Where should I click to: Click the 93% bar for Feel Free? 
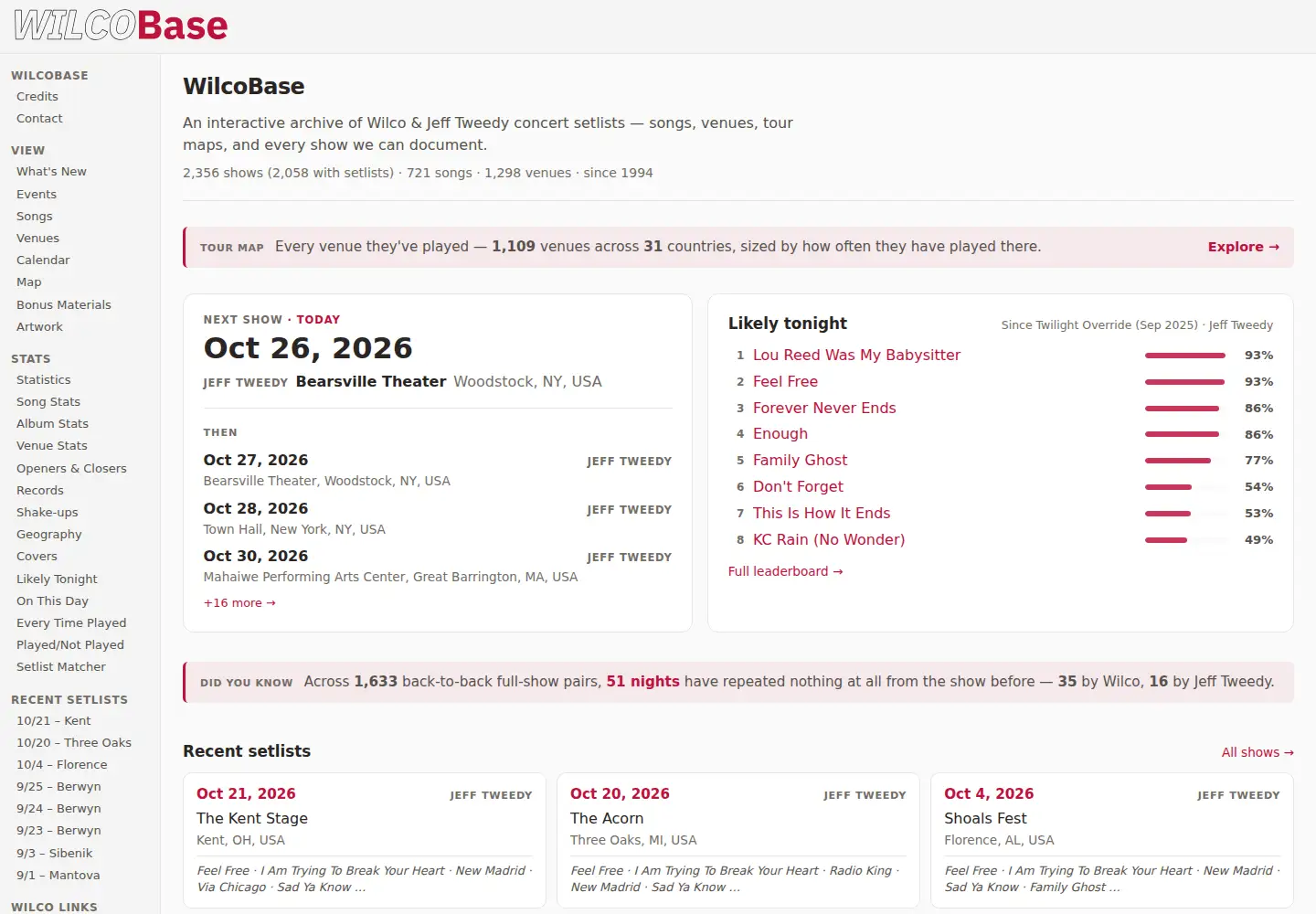pyautogui.click(x=1184, y=382)
